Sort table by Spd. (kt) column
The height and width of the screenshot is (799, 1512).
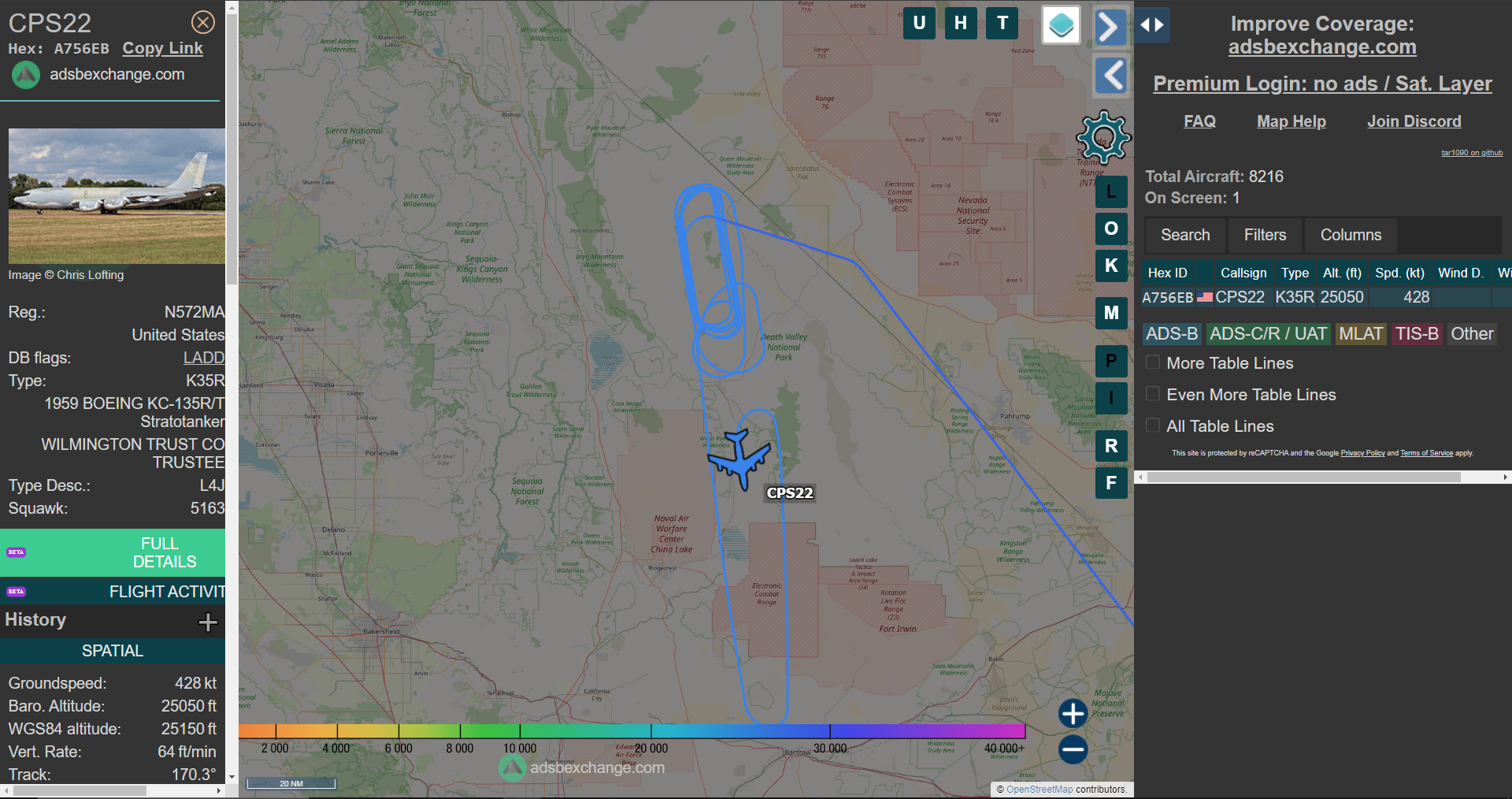1399,273
